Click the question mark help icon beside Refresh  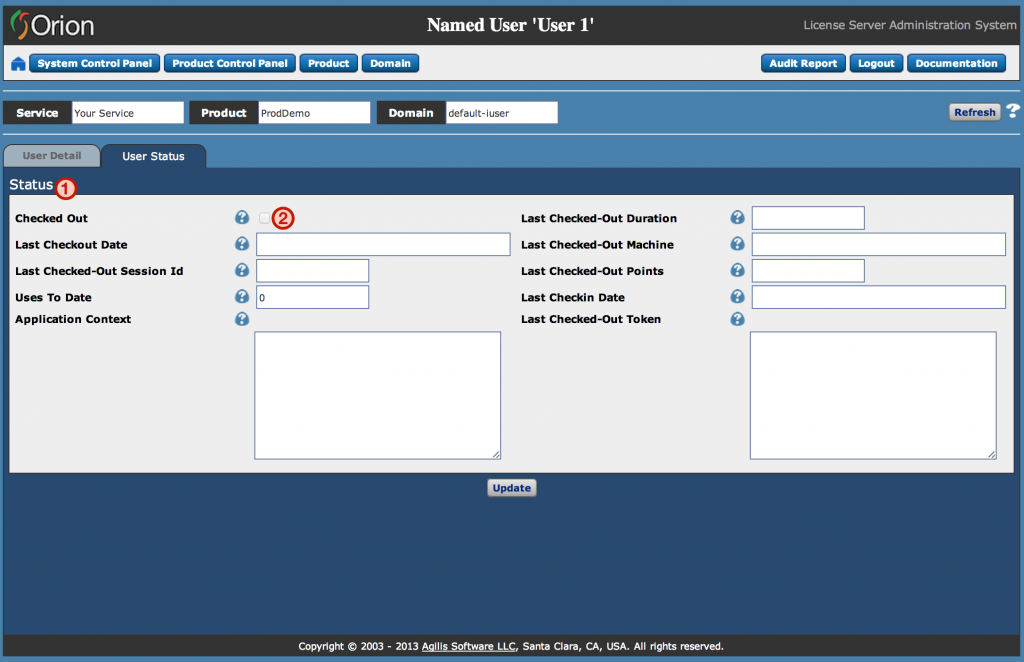(x=1013, y=112)
